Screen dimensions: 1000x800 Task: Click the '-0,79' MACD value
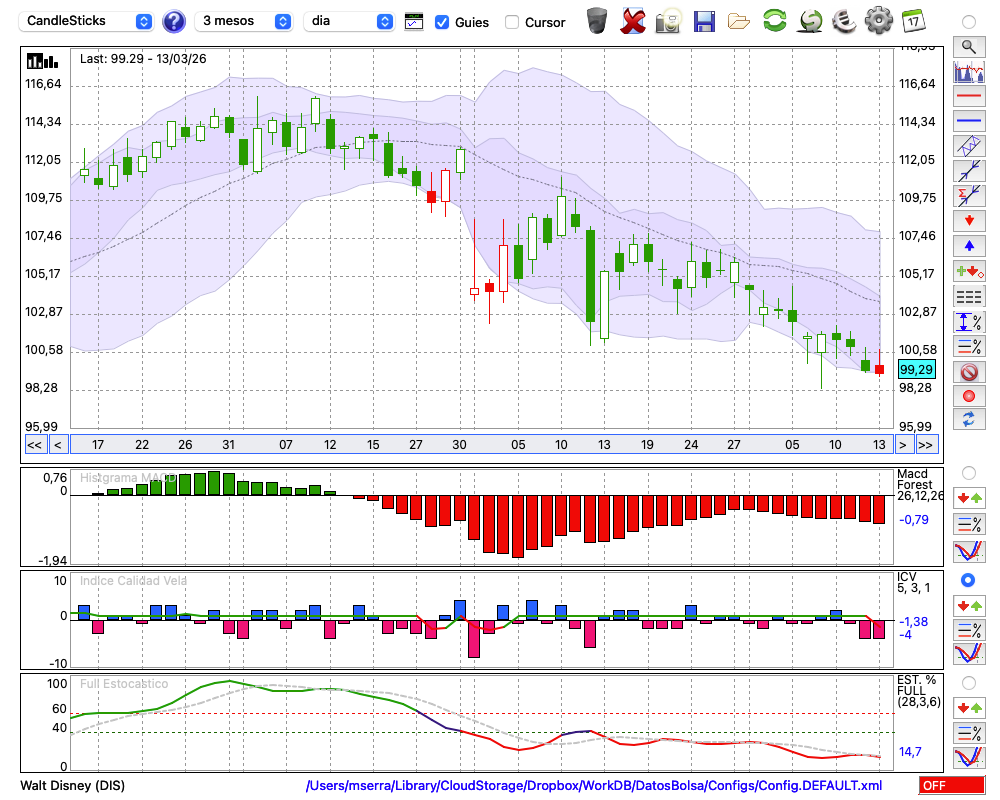pyautogui.click(x=914, y=519)
